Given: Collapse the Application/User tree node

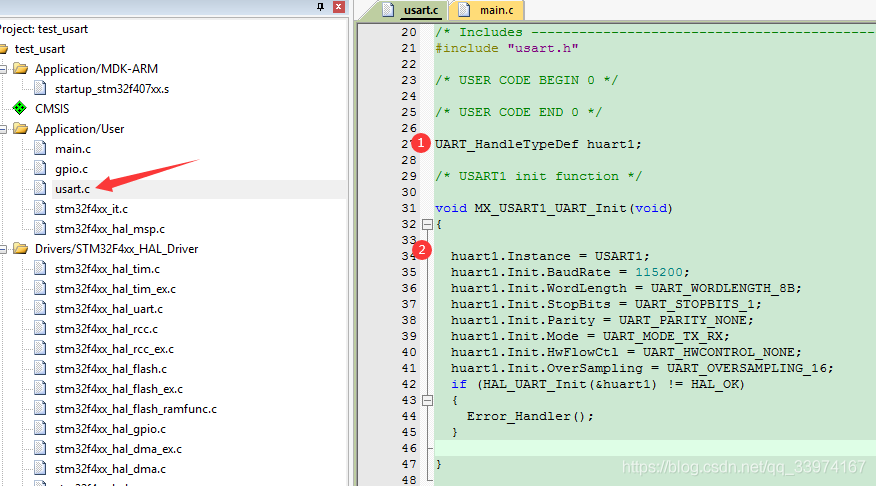Looking at the screenshot, I should coord(4,128).
